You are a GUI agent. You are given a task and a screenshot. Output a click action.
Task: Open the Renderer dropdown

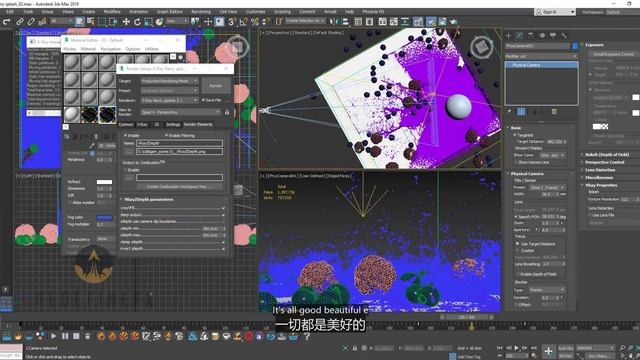(169, 100)
